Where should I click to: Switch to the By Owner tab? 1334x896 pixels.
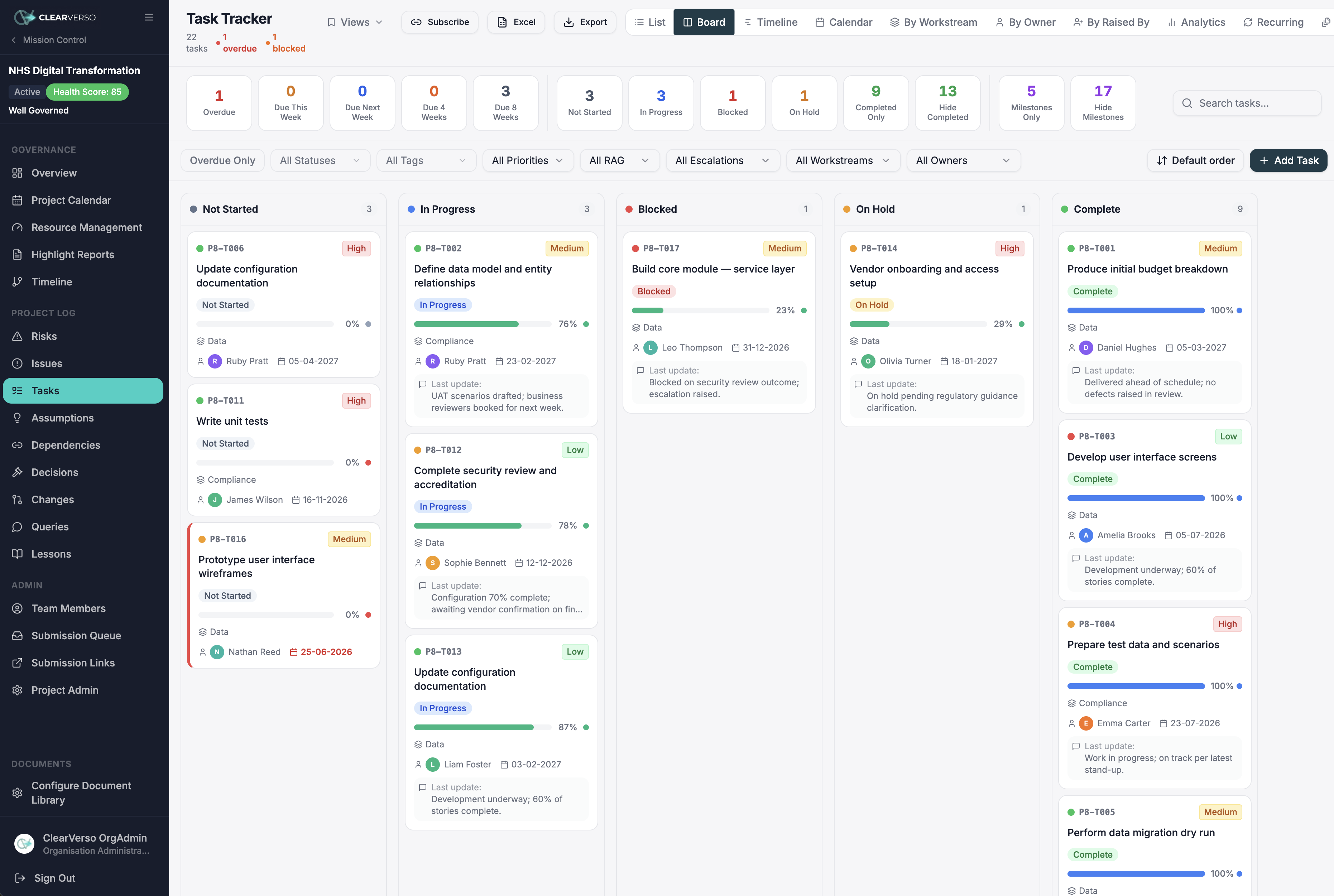click(1025, 22)
